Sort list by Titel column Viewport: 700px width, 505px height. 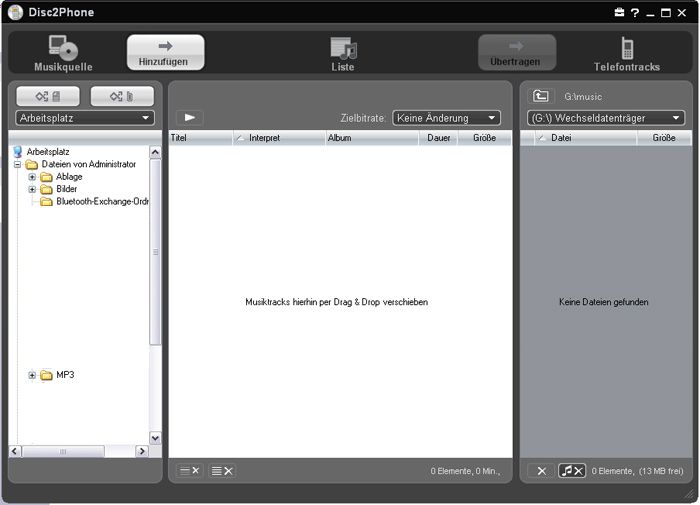200,138
